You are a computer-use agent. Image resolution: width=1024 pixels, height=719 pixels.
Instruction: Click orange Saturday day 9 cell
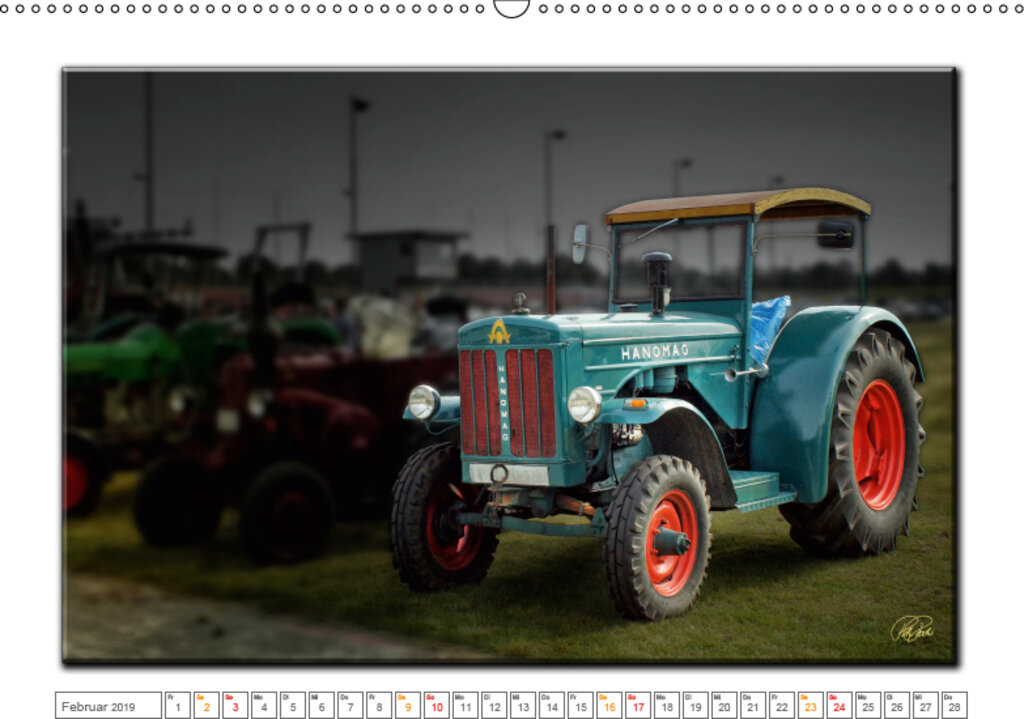408,706
